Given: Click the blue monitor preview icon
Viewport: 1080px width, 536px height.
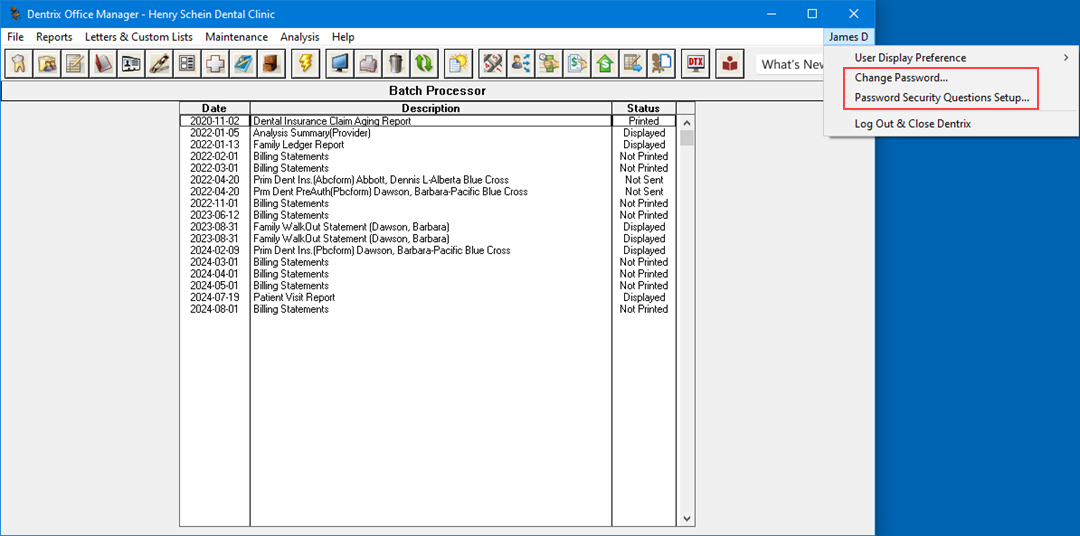Looking at the screenshot, I should (x=340, y=64).
